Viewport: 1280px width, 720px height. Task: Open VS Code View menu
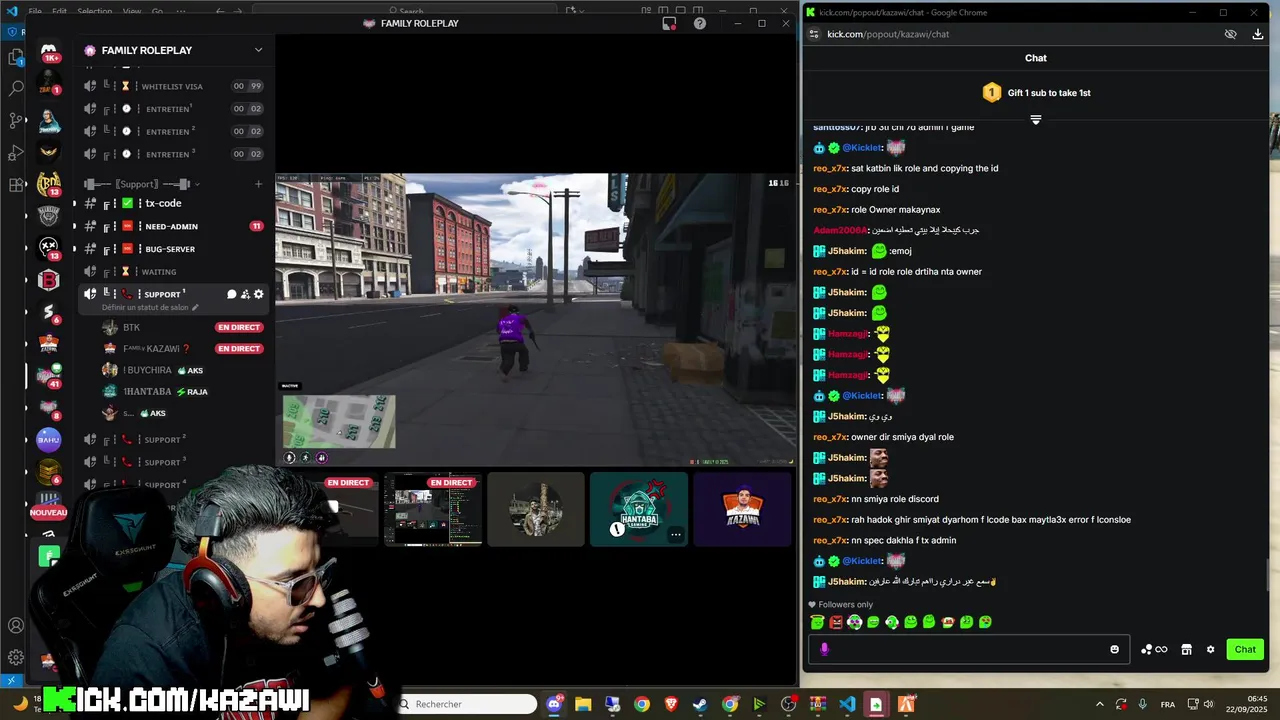pyautogui.click(x=132, y=11)
